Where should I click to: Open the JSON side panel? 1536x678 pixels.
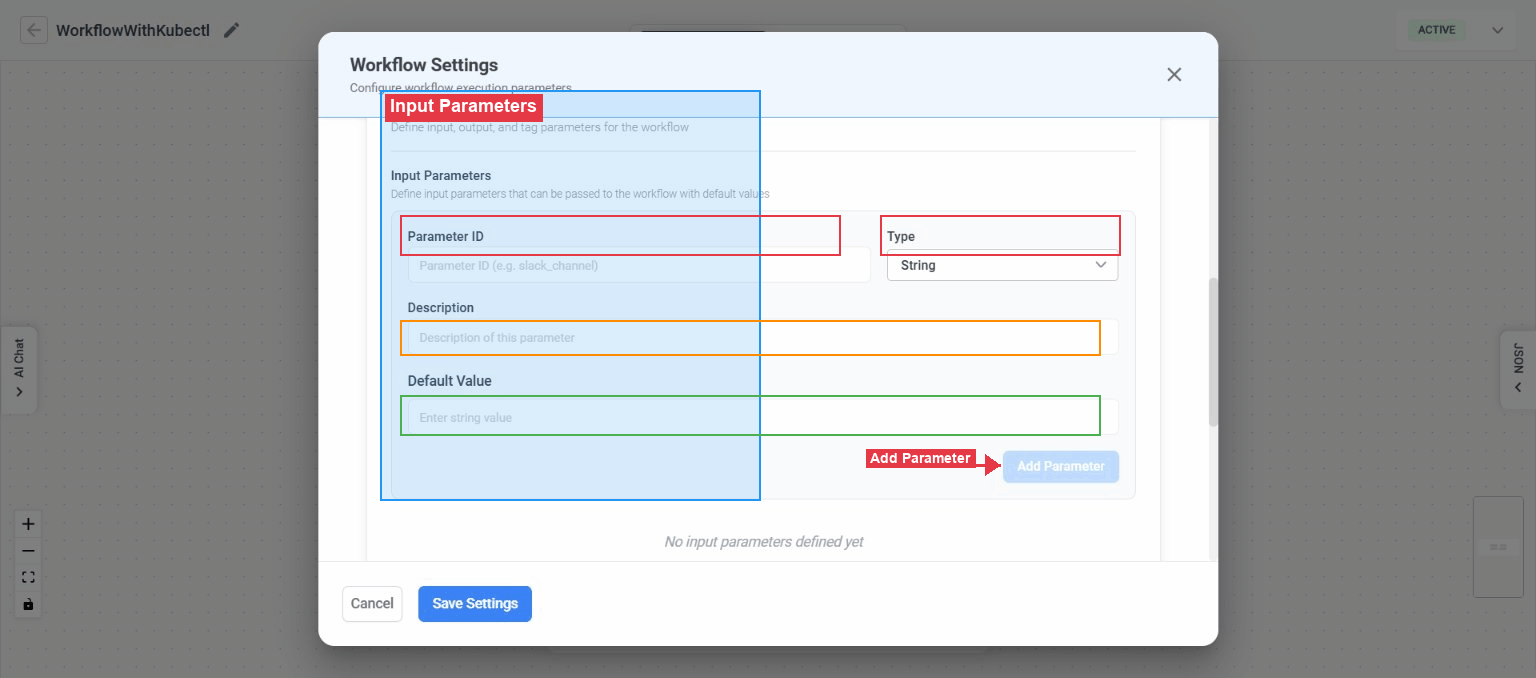pos(1518,370)
